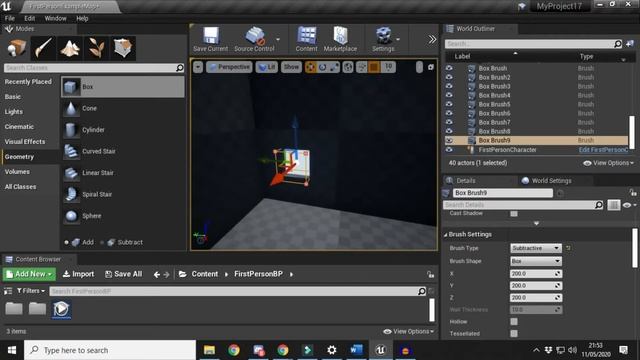Click the Add New button

(29, 274)
